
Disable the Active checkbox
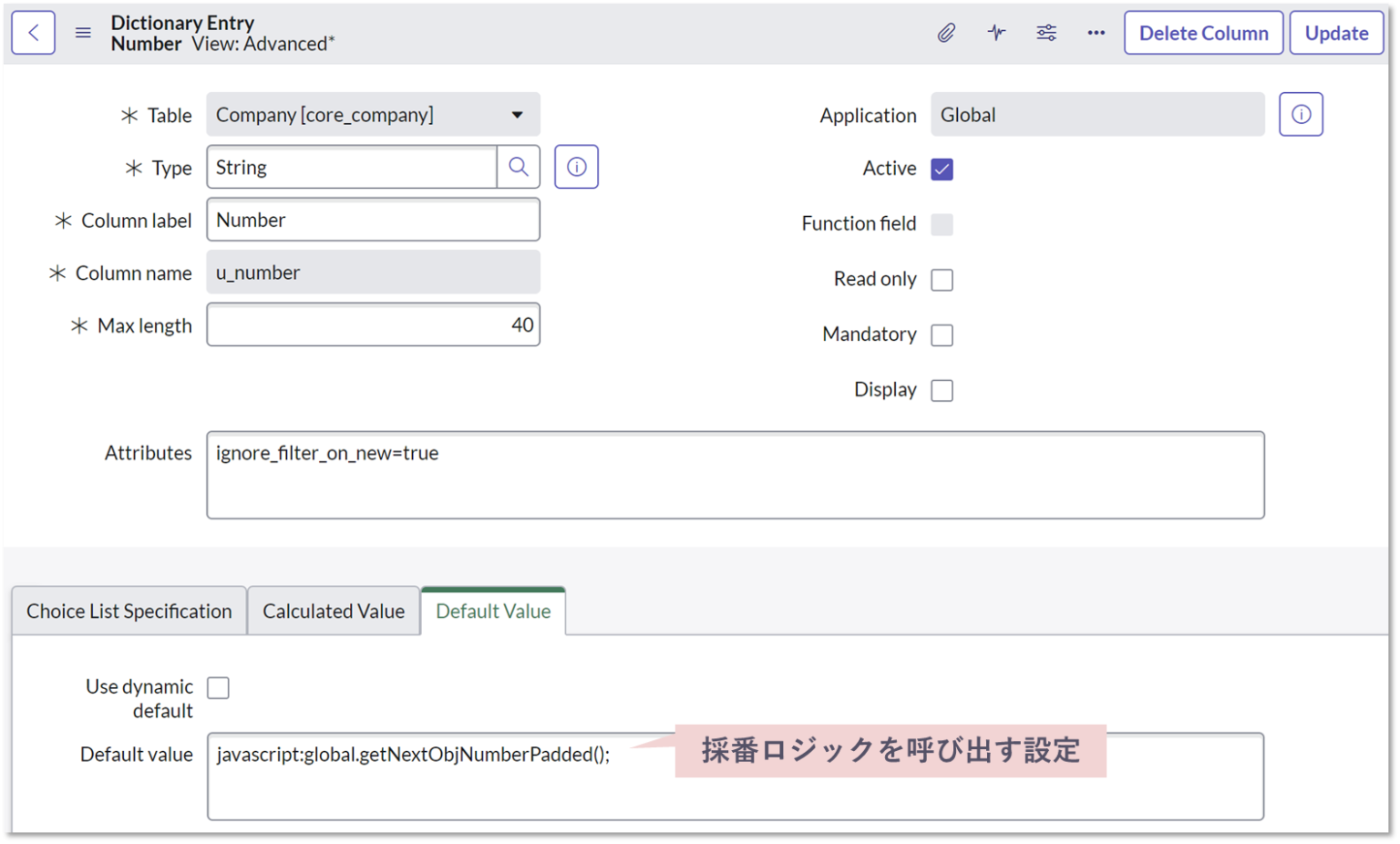[942, 169]
